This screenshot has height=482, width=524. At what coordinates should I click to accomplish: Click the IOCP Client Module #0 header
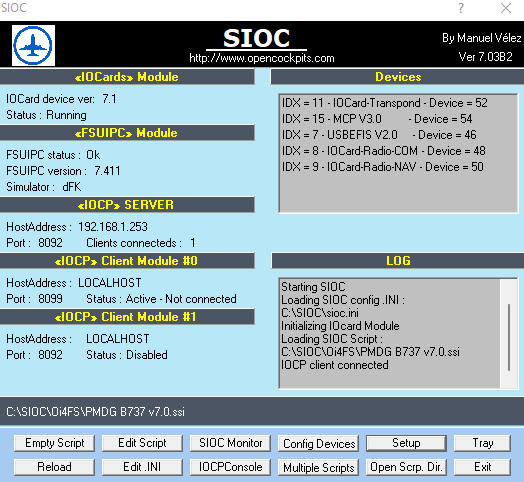click(x=127, y=261)
